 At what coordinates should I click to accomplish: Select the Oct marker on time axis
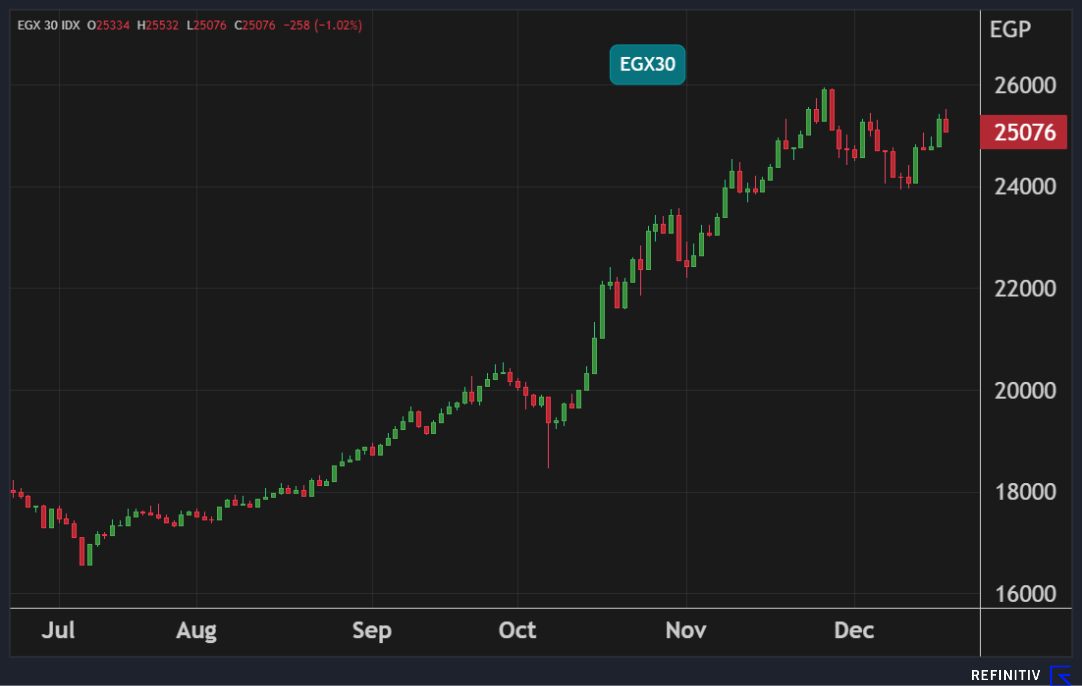tap(517, 631)
